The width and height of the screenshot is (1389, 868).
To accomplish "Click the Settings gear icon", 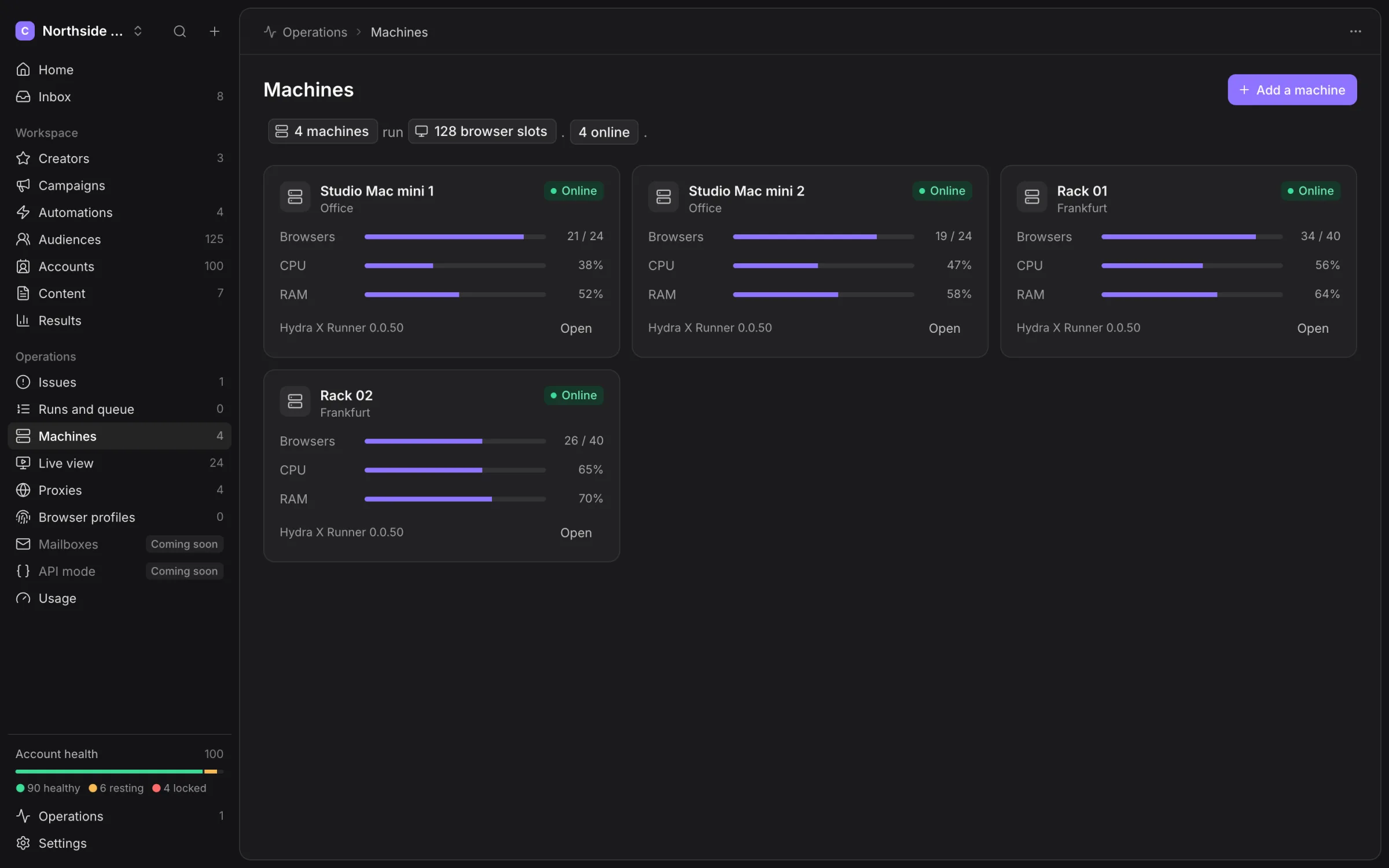I will [23, 843].
